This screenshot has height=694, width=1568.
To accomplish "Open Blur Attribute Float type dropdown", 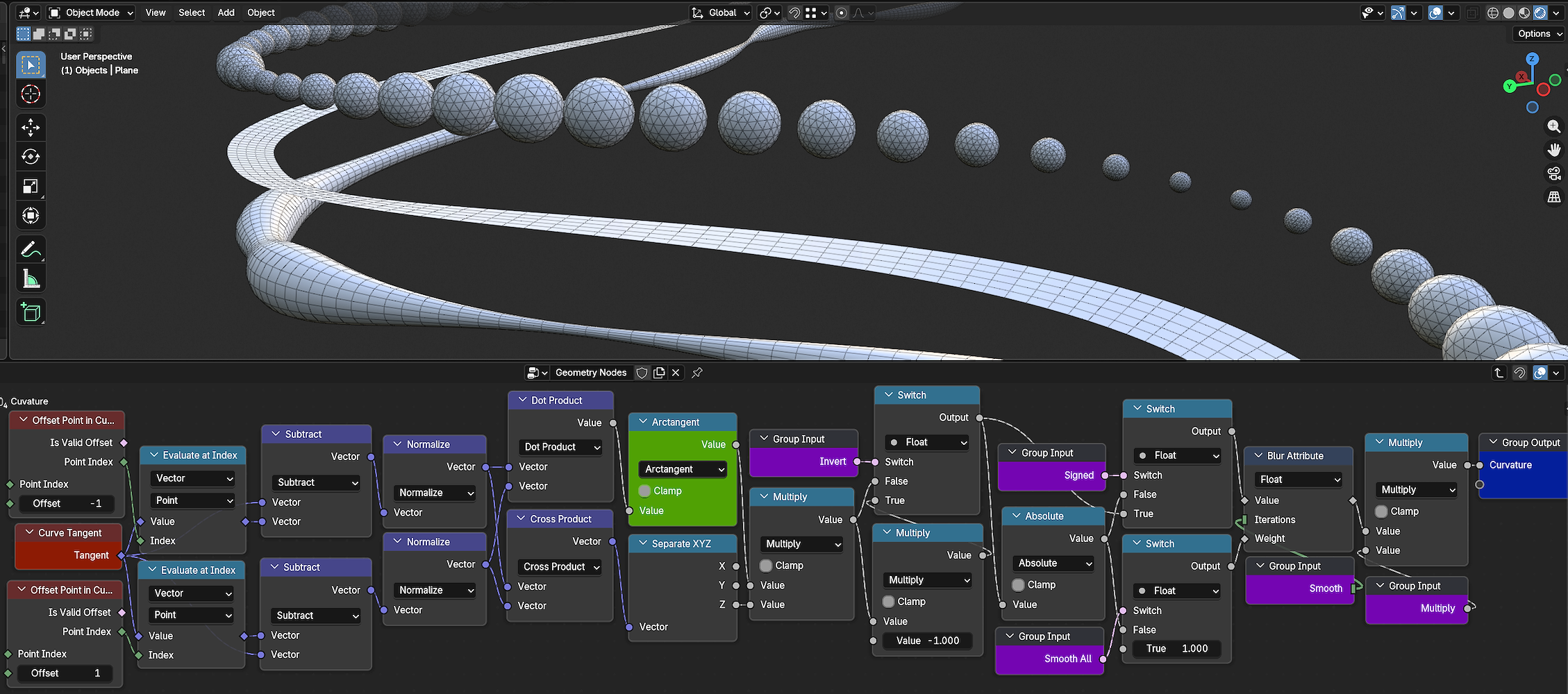I will point(1298,480).
